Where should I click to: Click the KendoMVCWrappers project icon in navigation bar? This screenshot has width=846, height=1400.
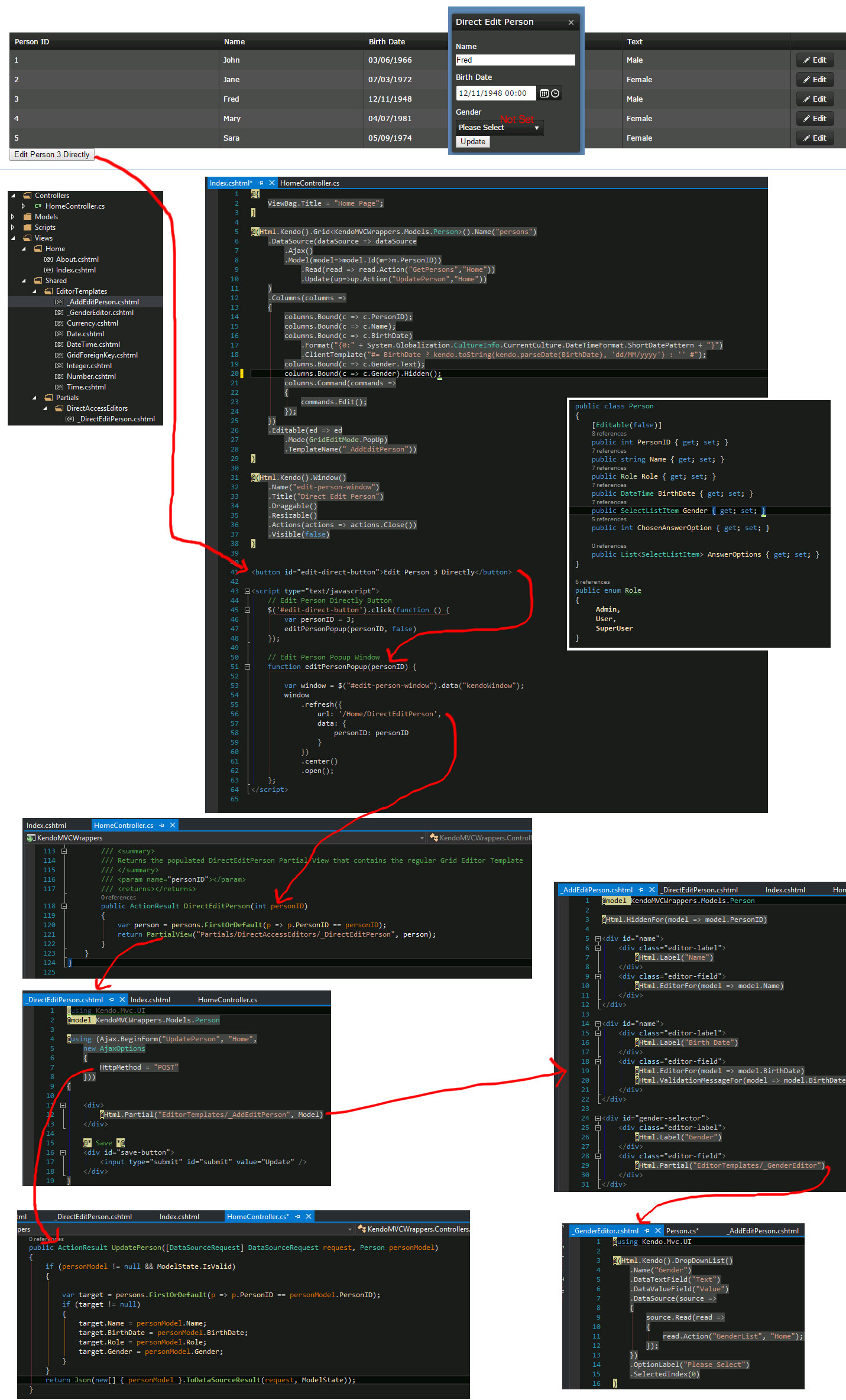pos(31,838)
